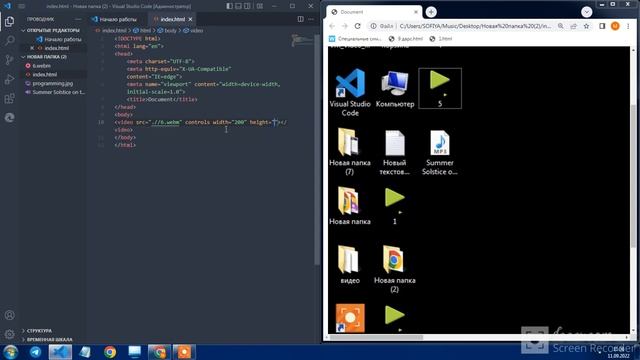640x360 pixels.
Task: Toggle the secondary side bar layout icon
Action: pyautogui.click(x=247, y=6)
